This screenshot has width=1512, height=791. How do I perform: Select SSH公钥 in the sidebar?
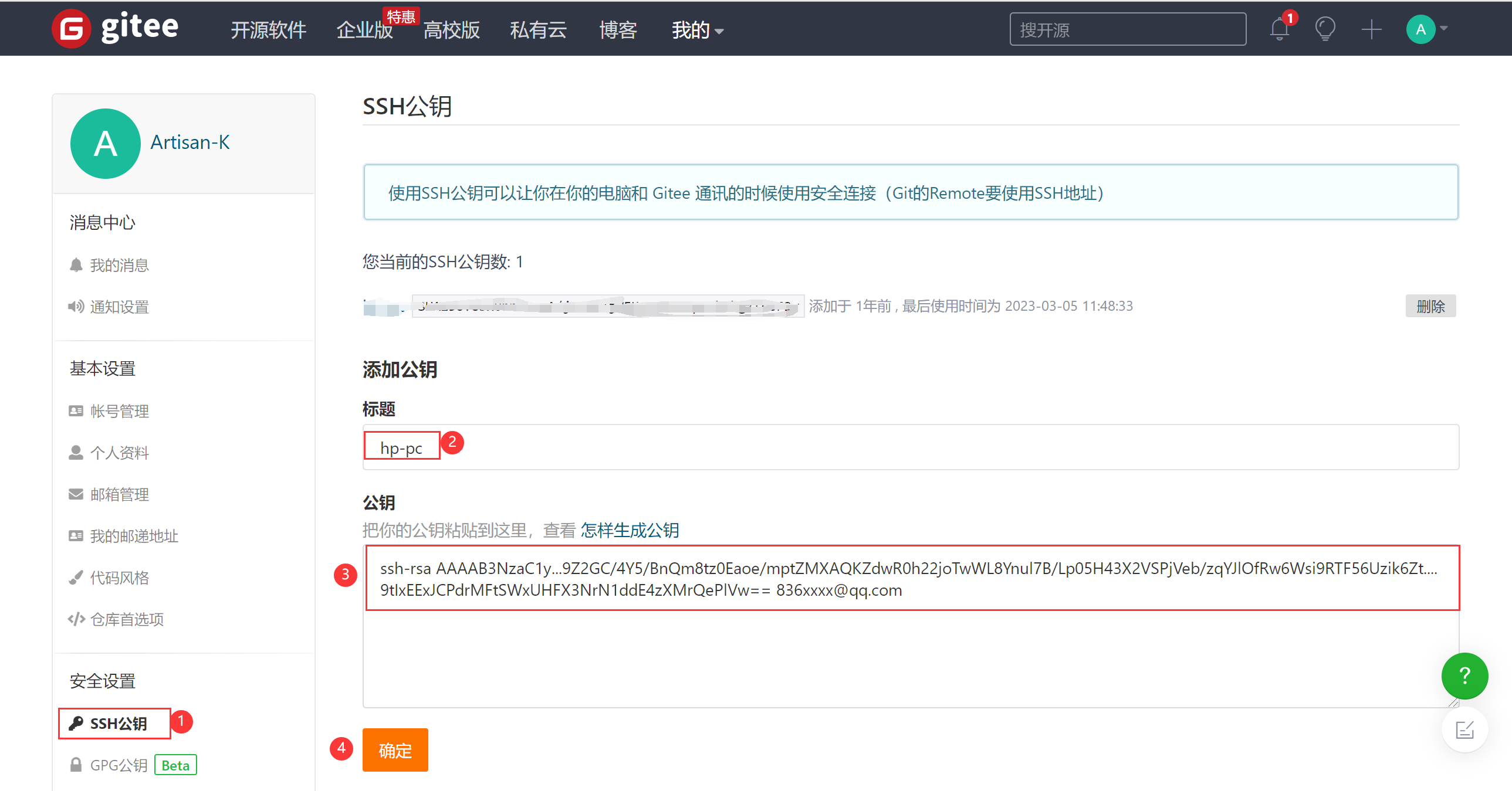(117, 724)
